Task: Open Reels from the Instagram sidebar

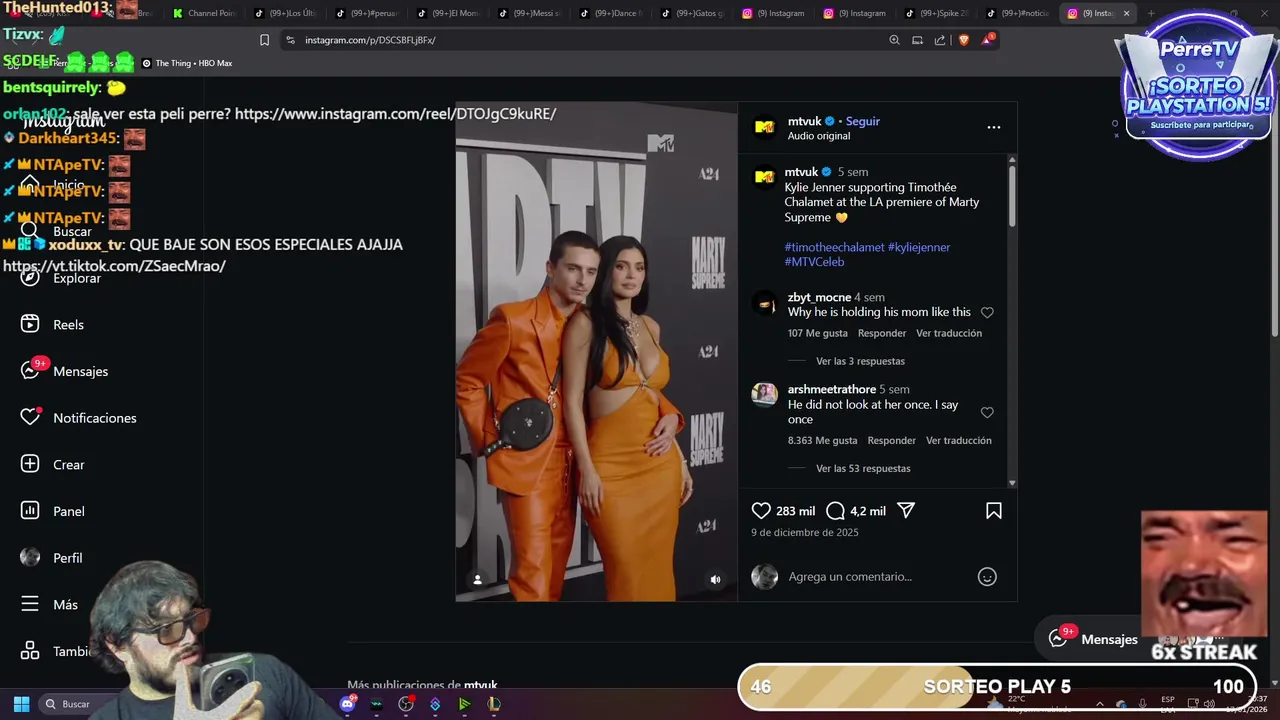Action: 53,324
